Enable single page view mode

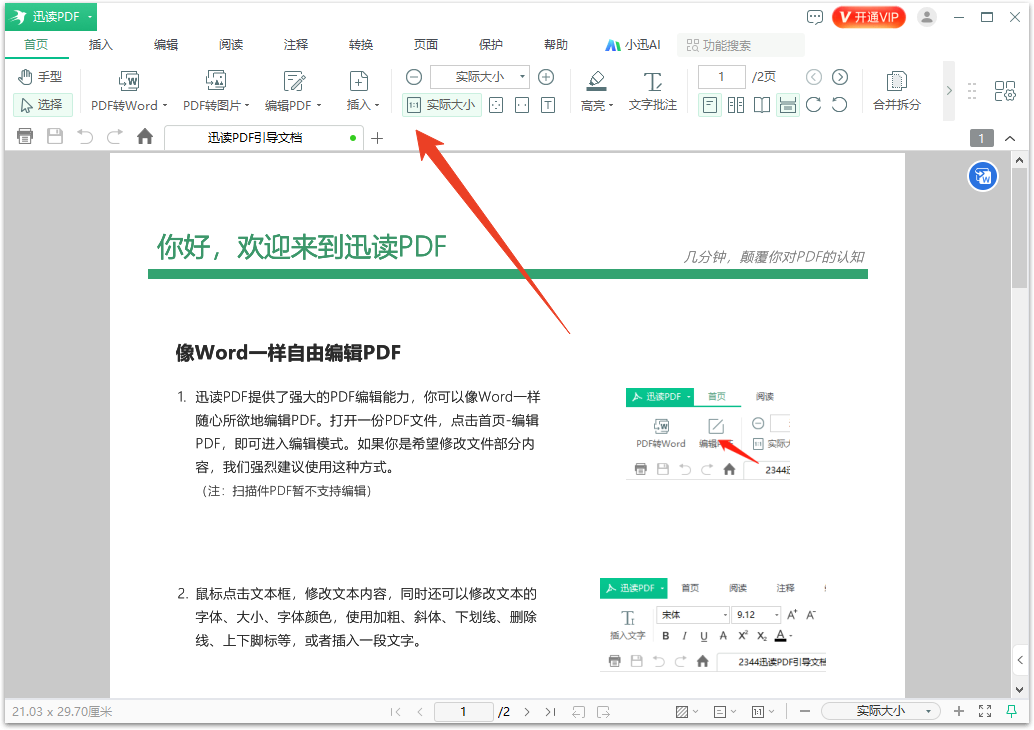tap(710, 104)
